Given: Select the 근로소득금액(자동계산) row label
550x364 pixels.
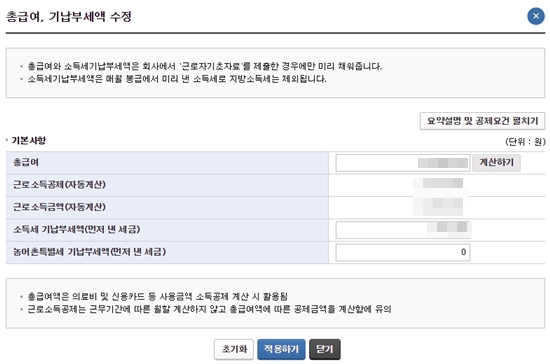Looking at the screenshot, I should click(x=59, y=207).
